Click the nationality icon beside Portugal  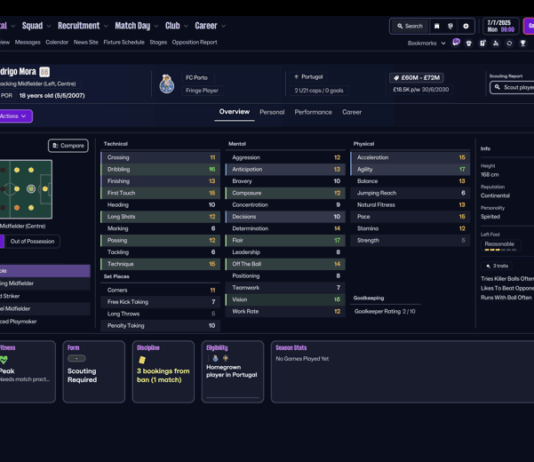click(296, 77)
